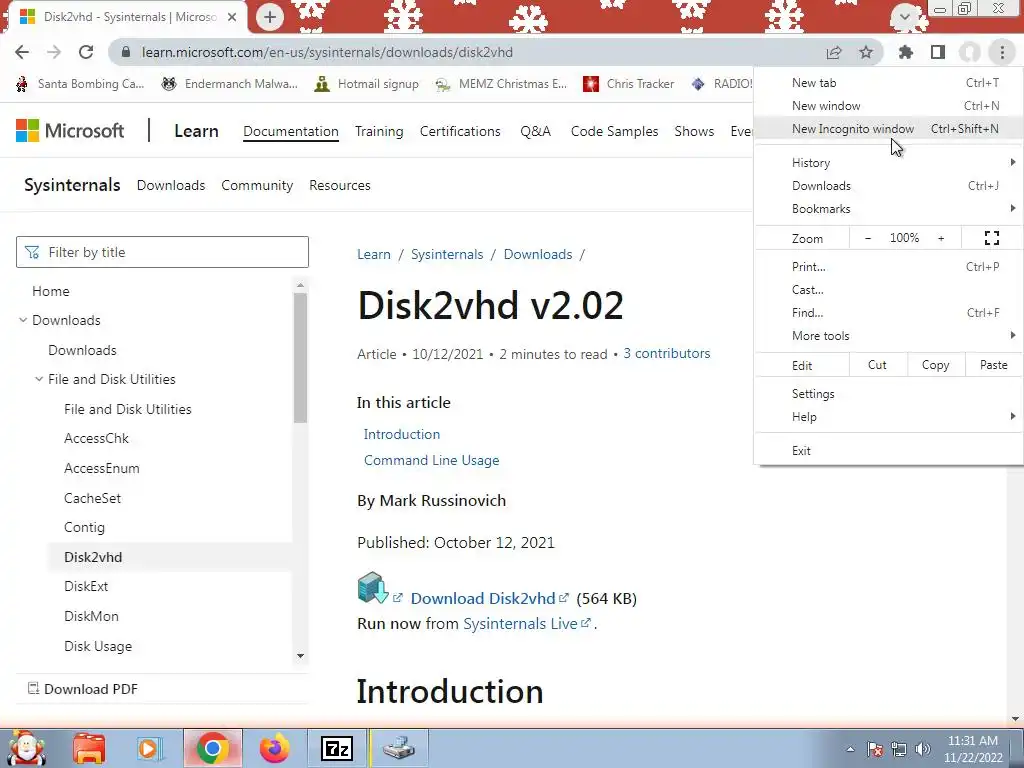Image resolution: width=1024 pixels, height=768 pixels.
Task: Increase zoom with the plus button
Action: (941, 238)
